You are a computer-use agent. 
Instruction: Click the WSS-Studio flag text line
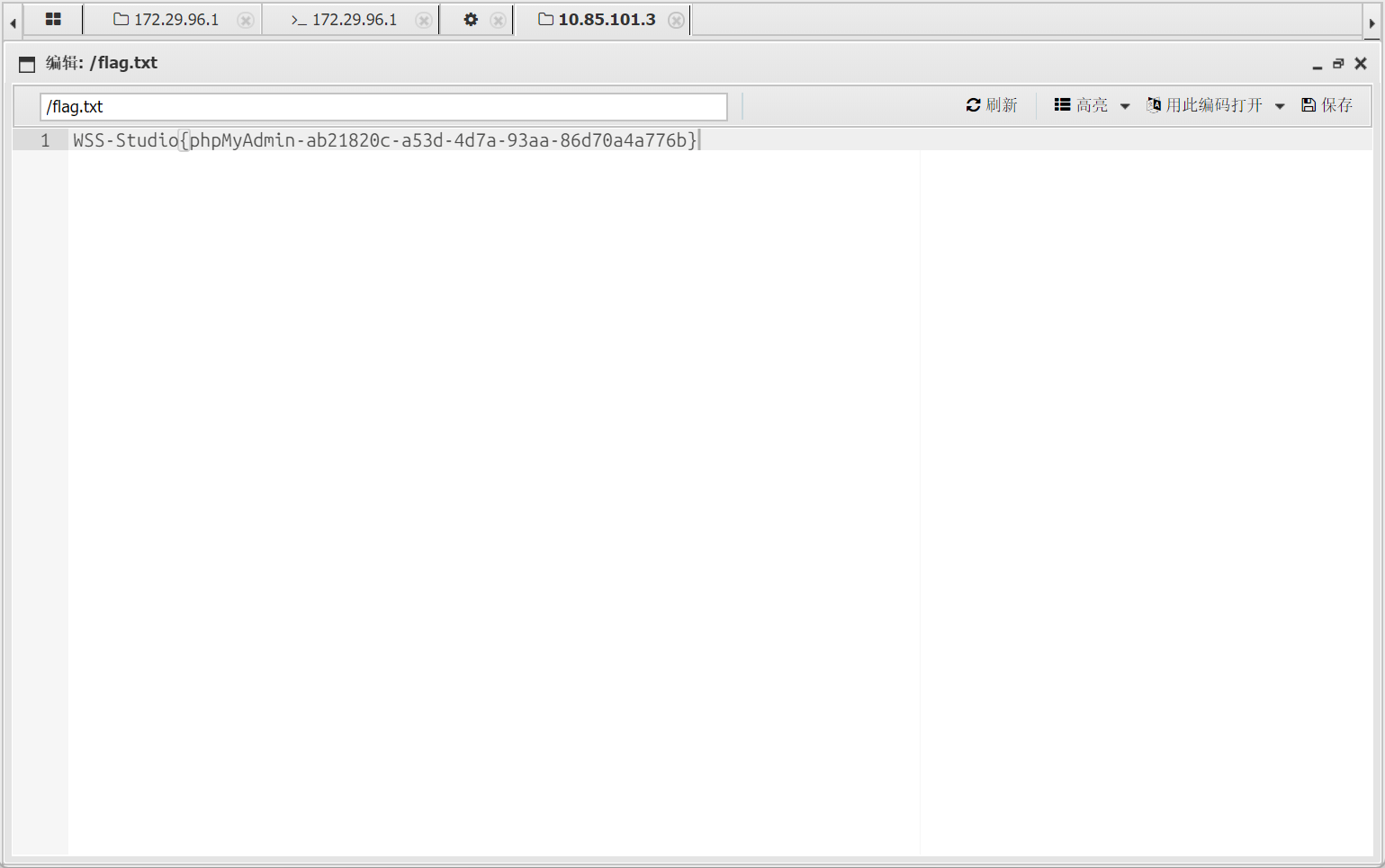click(x=384, y=140)
